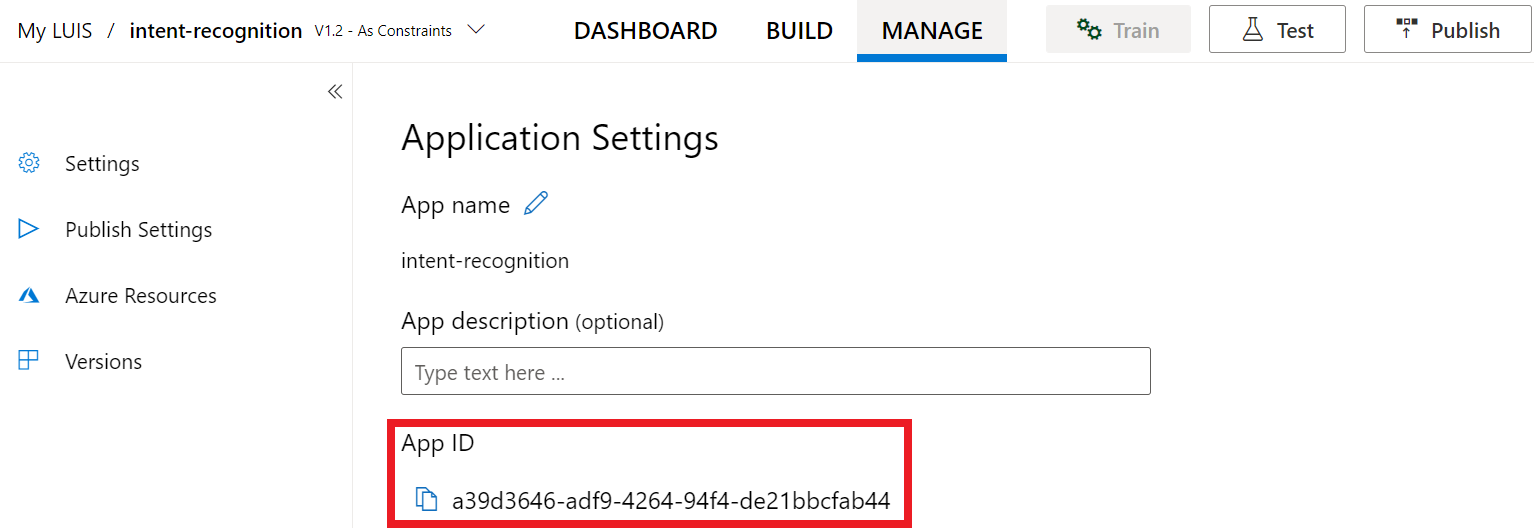Click into the App description text field
Screen dimensions: 1534x528
[x=776, y=371]
